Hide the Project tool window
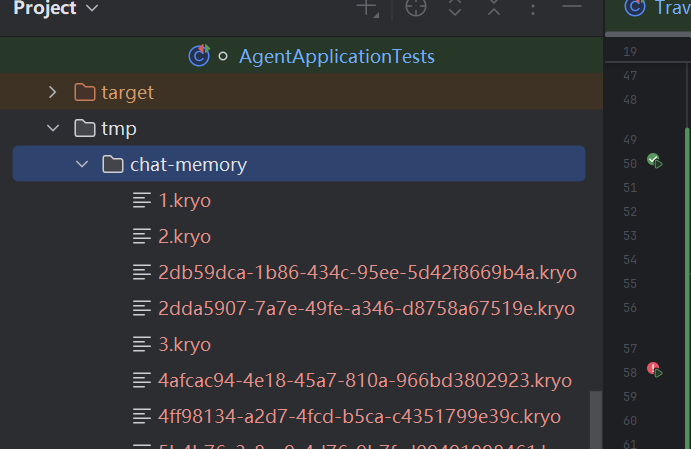 [572, 6]
